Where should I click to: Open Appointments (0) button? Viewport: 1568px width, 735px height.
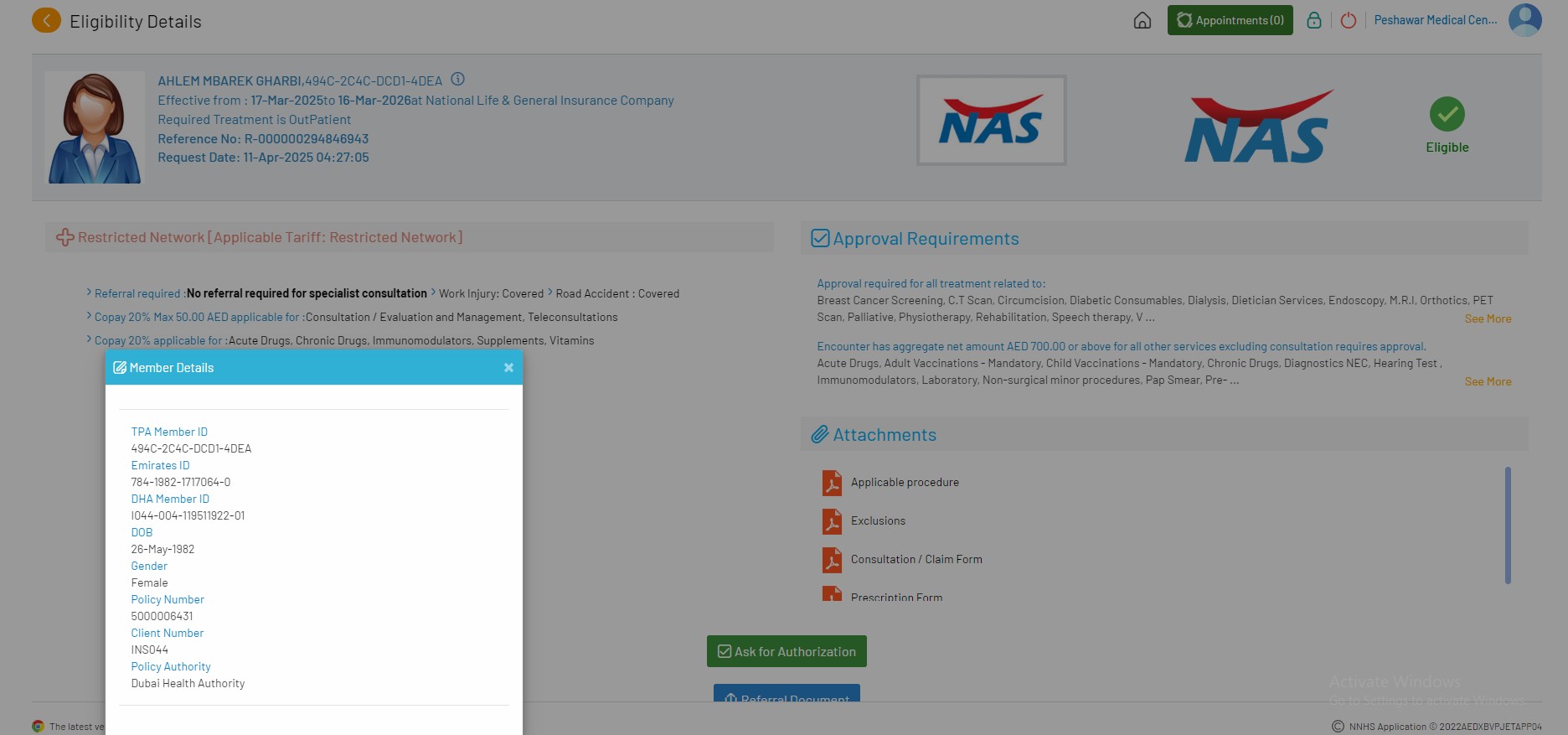point(1230,20)
